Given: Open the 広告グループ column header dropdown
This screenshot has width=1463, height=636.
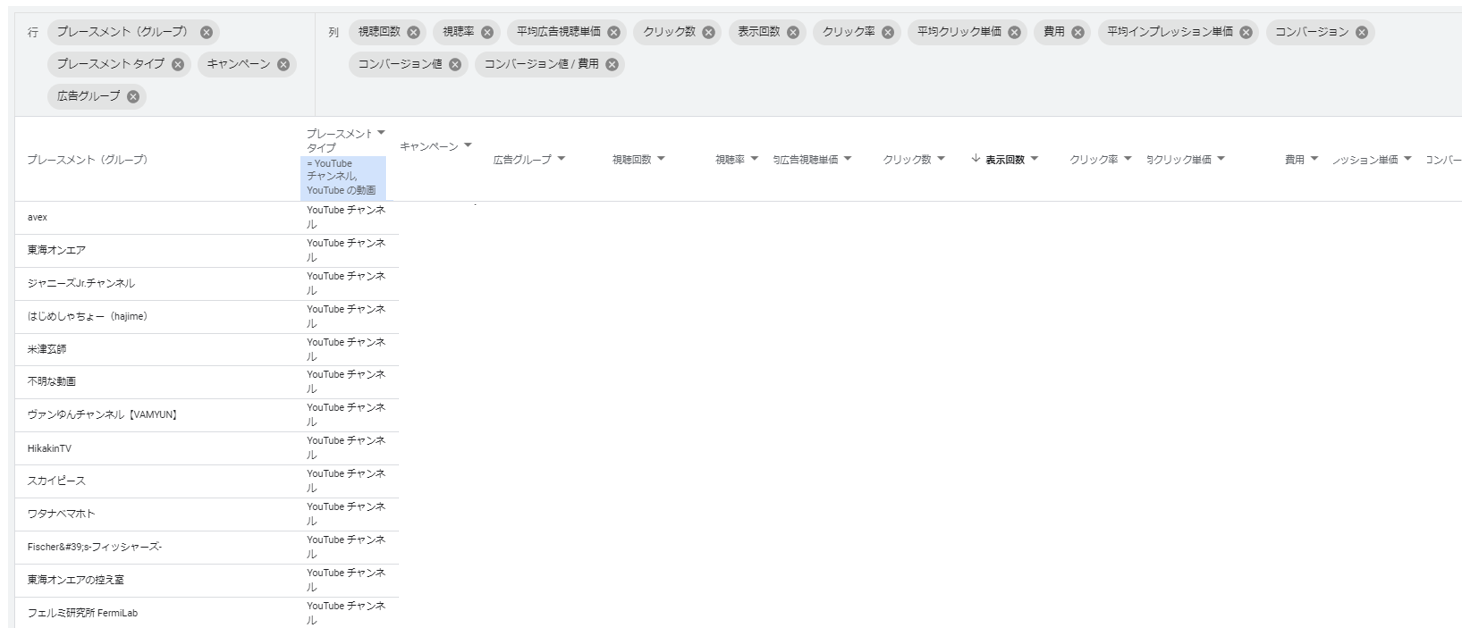Looking at the screenshot, I should coord(561,159).
